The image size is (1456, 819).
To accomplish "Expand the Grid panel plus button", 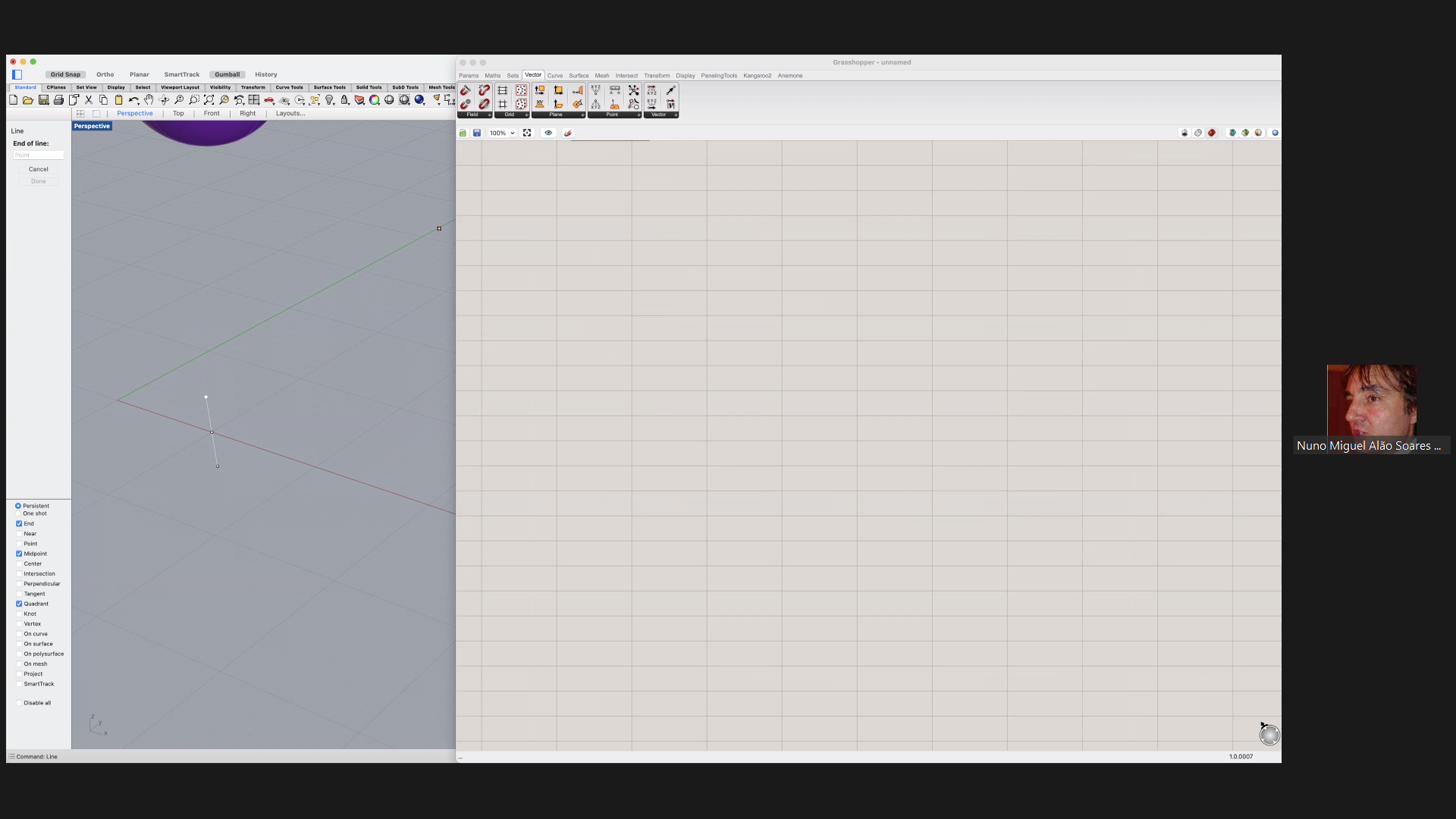I will [527, 115].
